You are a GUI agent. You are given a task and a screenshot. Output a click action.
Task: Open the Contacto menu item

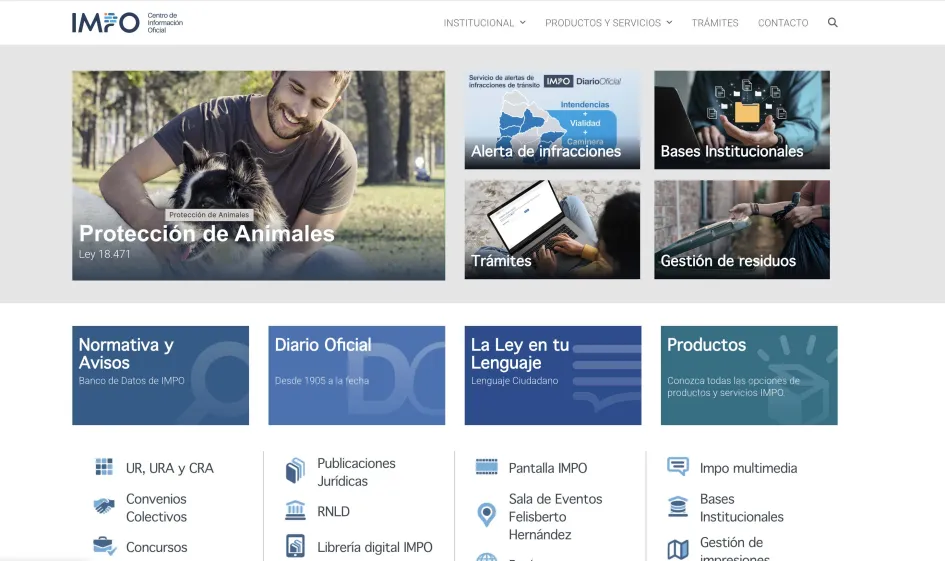tap(783, 23)
